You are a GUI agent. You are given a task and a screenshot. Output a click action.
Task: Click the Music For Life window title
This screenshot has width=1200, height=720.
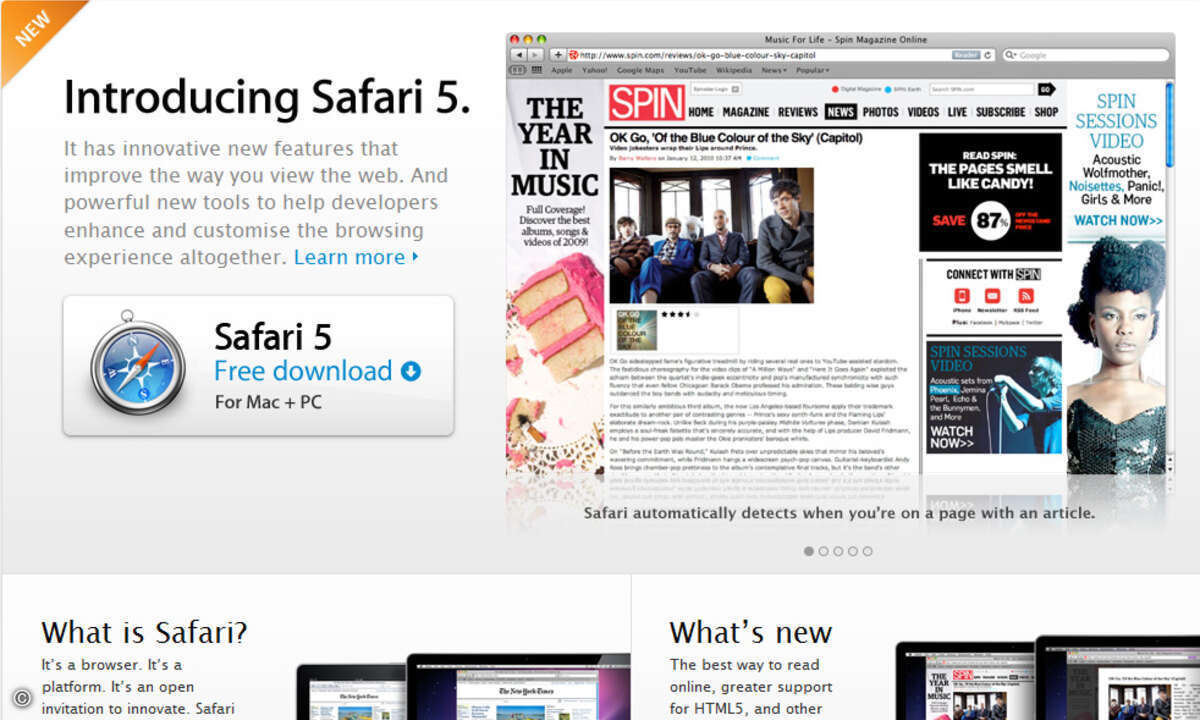[846, 39]
